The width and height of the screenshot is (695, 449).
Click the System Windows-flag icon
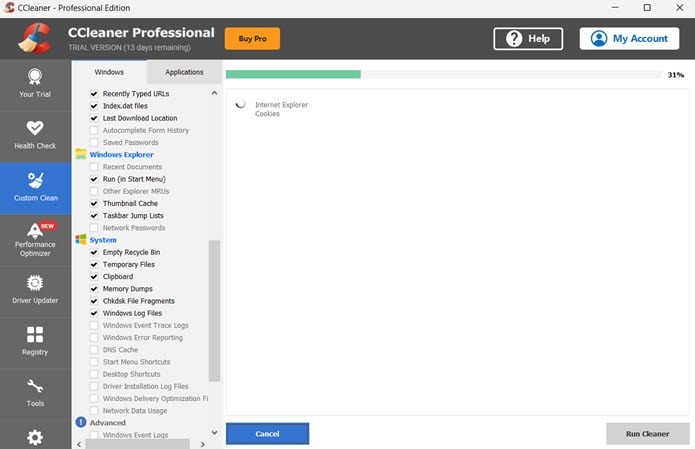[x=81, y=239]
